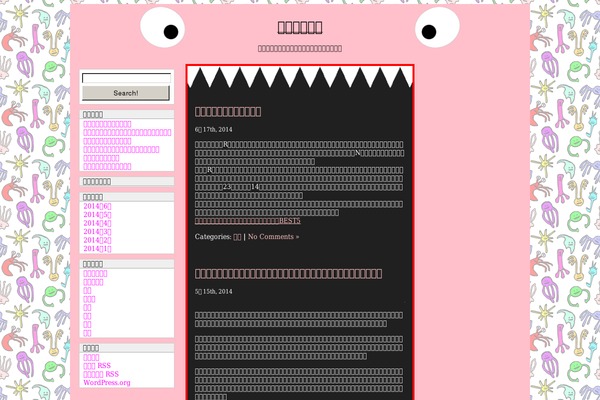Open the post title dated 6 17th, 2014
The height and width of the screenshot is (400, 600).
click(x=228, y=111)
